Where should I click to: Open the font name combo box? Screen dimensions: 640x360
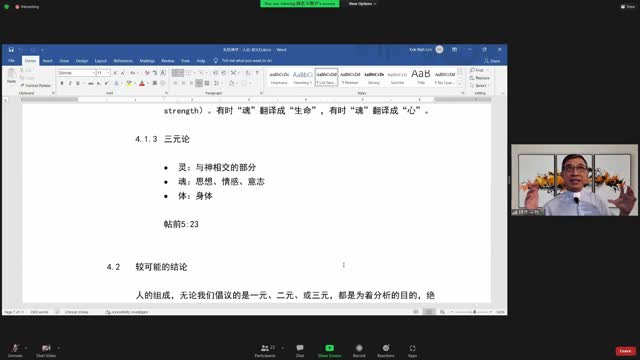click(76, 73)
